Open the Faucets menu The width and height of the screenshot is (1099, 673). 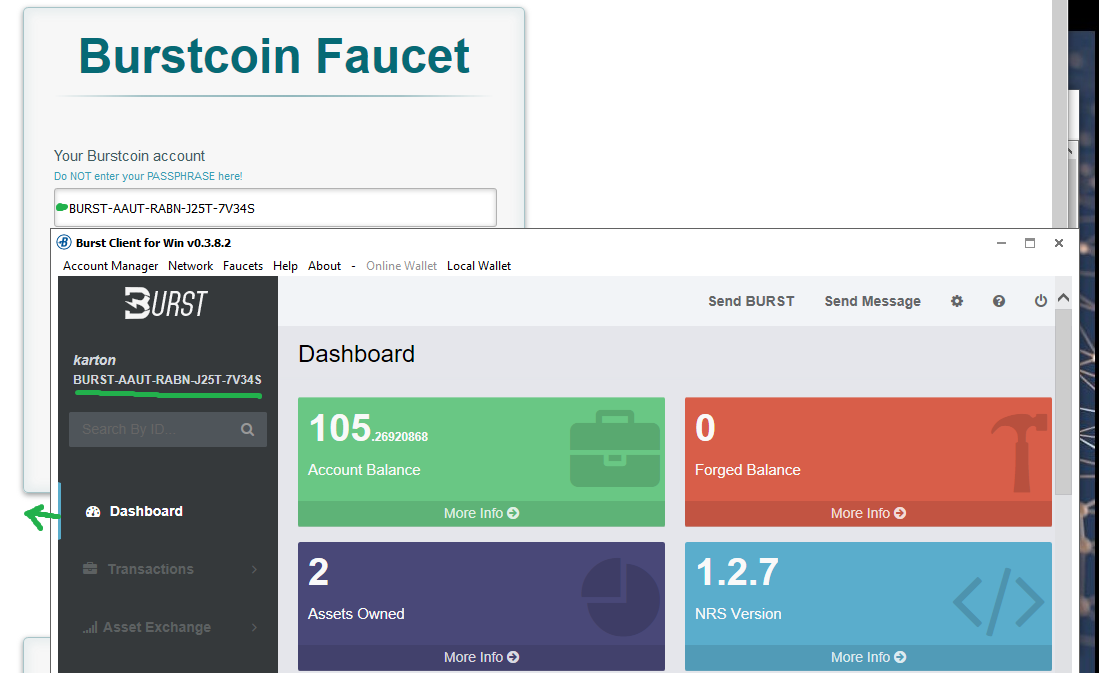click(243, 266)
